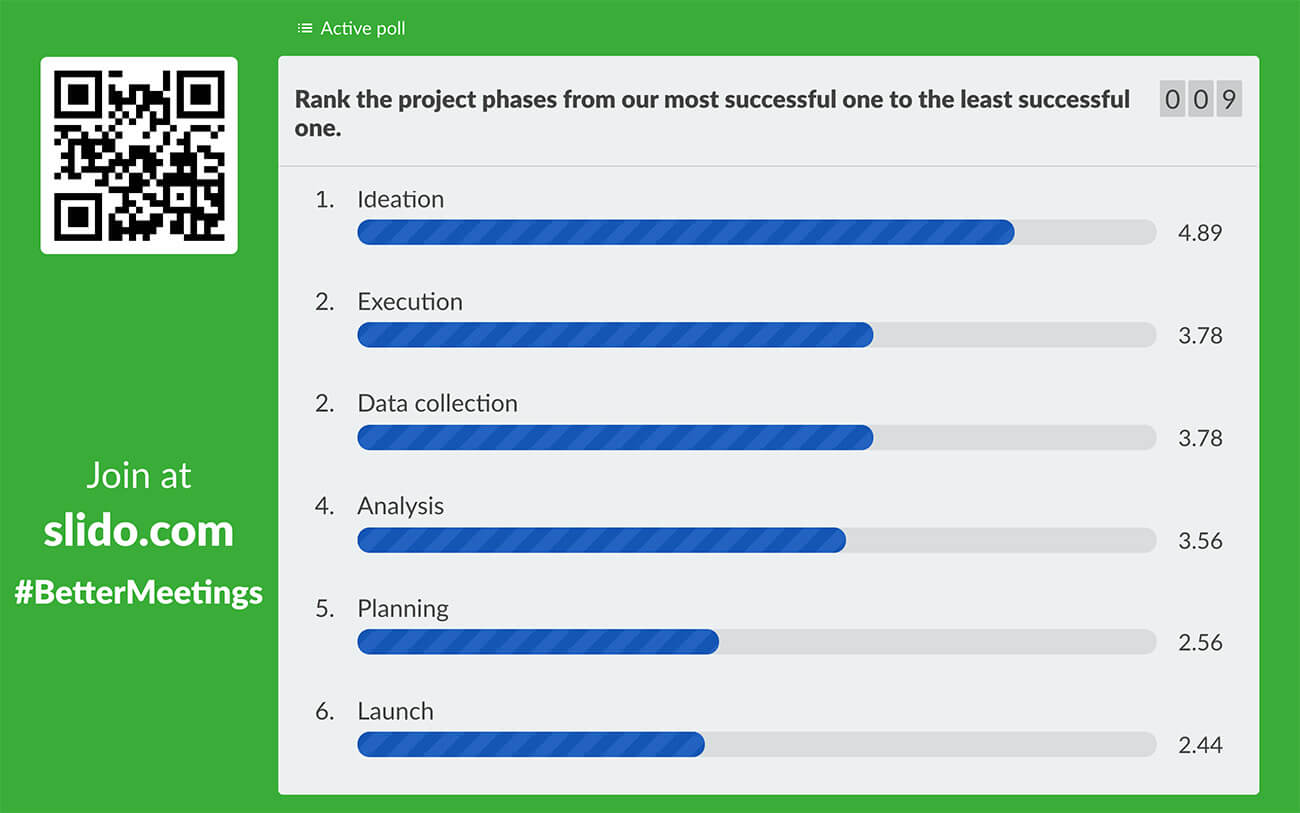Click the number 6 beside Launch
Screen dimensions: 1300x813
[323, 711]
